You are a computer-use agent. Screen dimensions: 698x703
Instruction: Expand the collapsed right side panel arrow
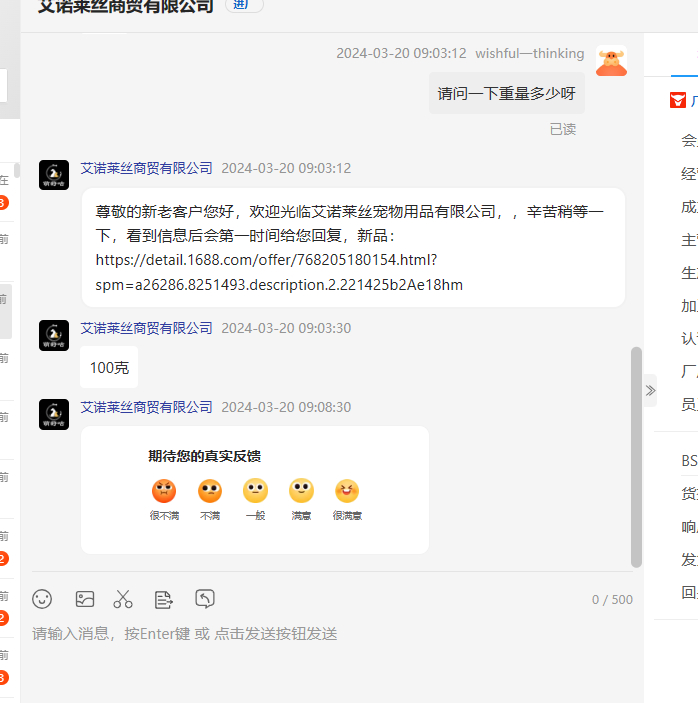click(650, 390)
